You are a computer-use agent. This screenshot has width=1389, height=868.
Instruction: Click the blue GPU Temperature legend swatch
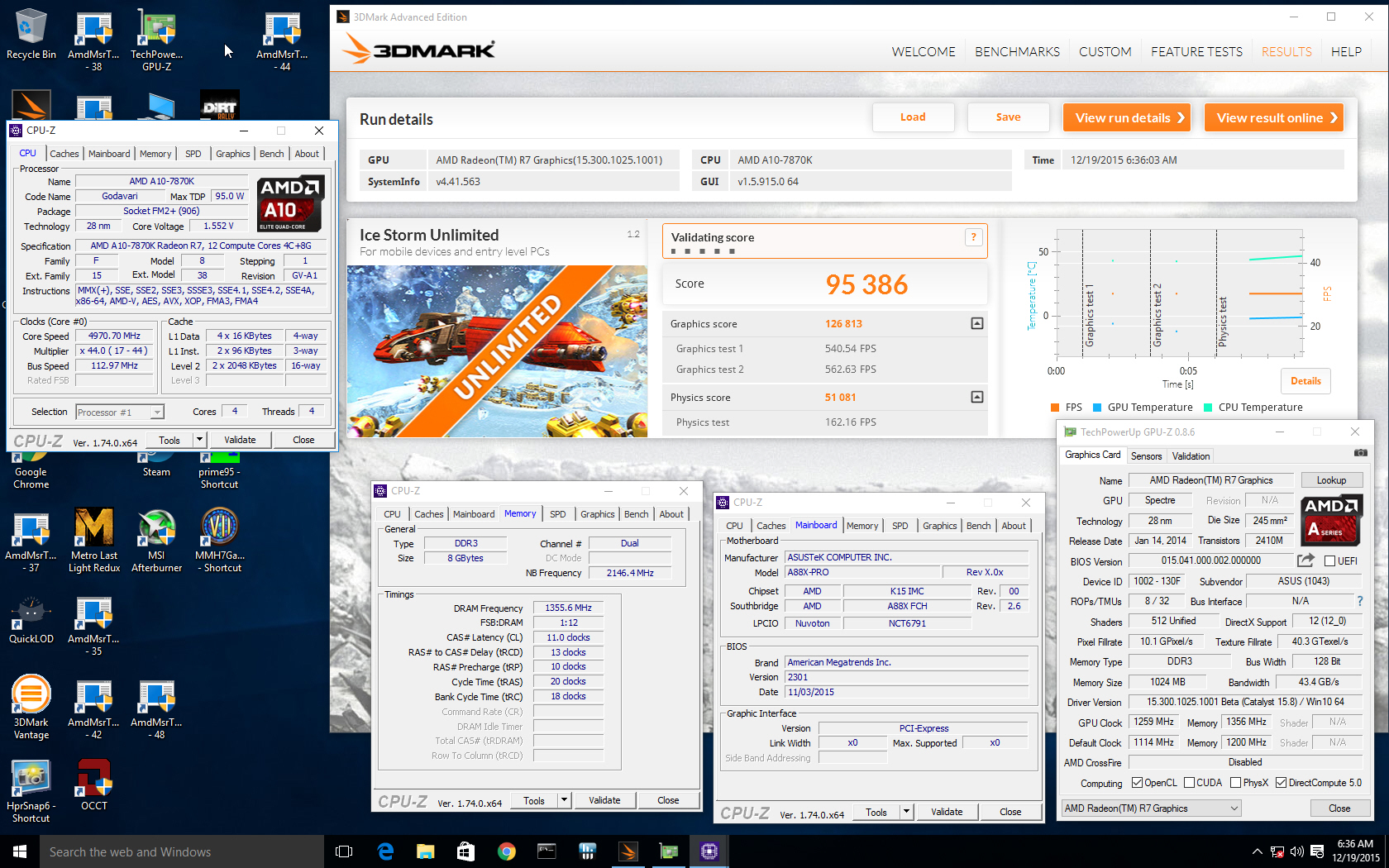(1097, 408)
